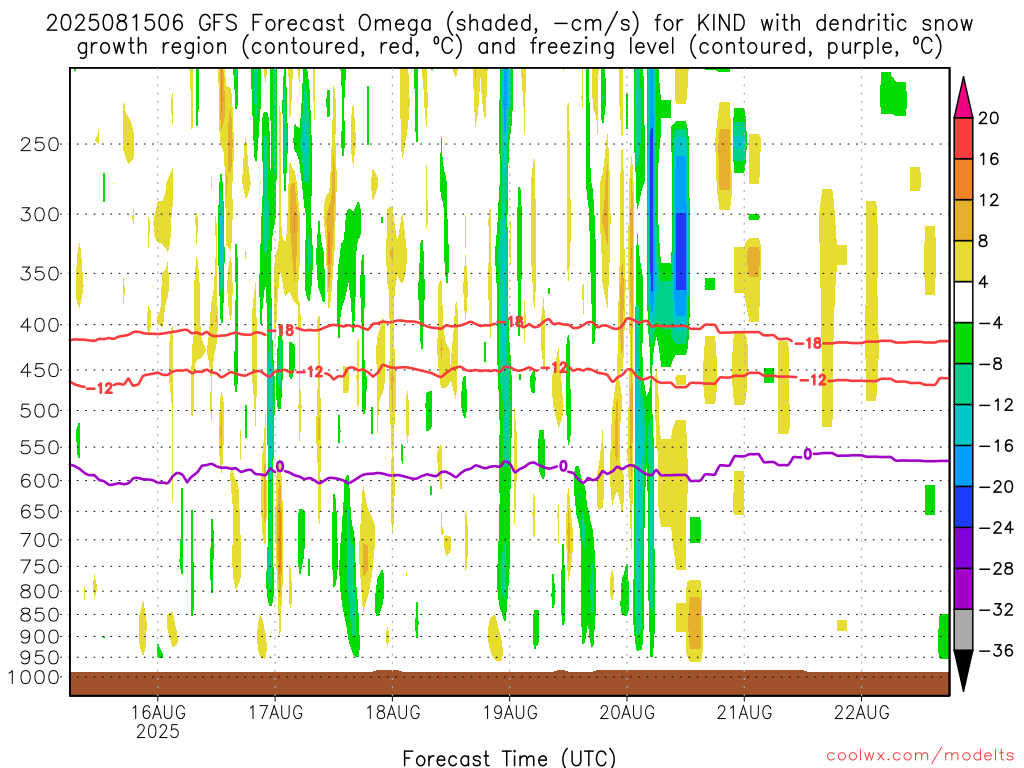Click the light blue -16 to -20 swatch
Image resolution: width=1024 pixels, height=768 pixels.
click(963, 466)
